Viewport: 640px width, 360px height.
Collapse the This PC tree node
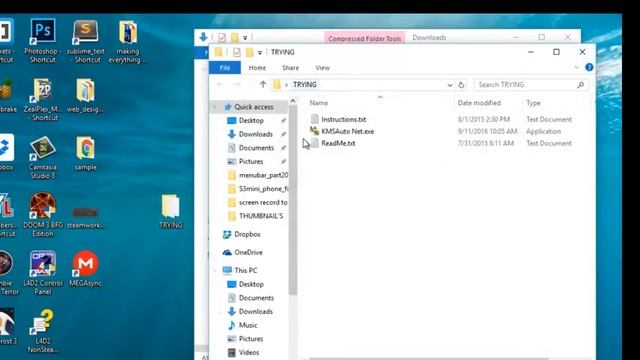215,270
